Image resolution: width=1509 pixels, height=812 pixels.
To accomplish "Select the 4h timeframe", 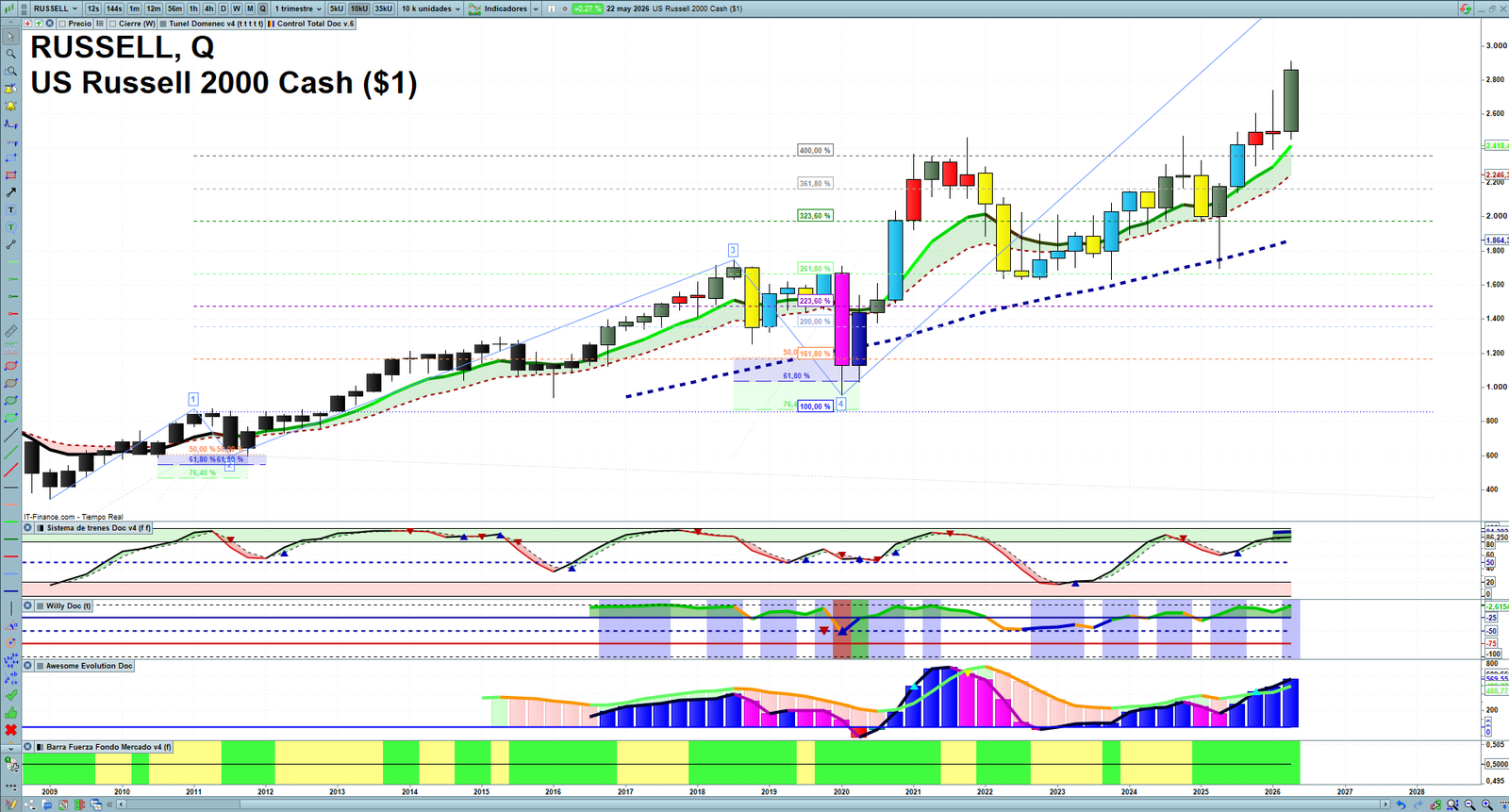I will (x=209, y=8).
